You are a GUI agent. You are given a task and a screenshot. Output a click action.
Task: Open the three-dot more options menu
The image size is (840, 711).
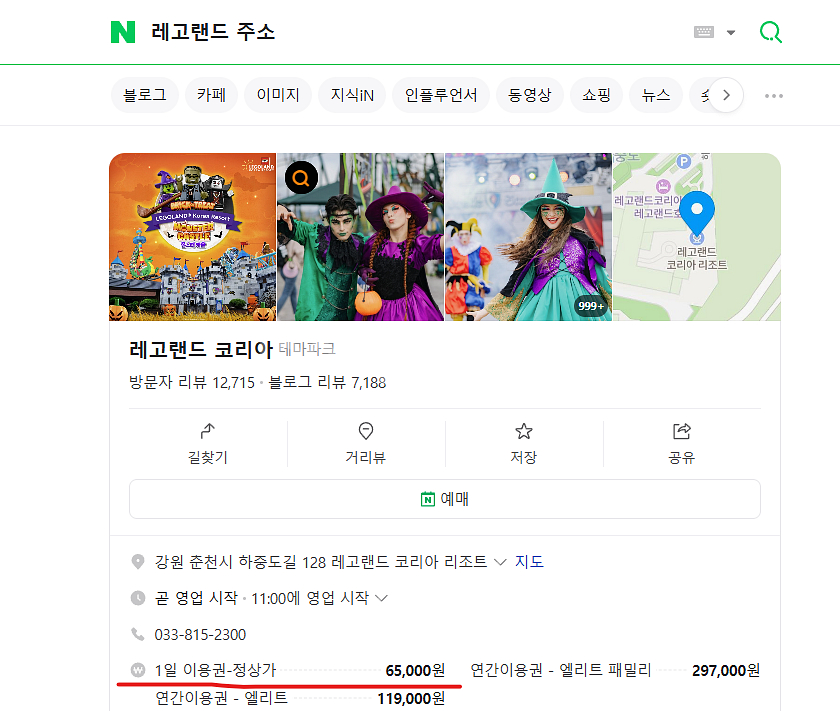click(773, 96)
